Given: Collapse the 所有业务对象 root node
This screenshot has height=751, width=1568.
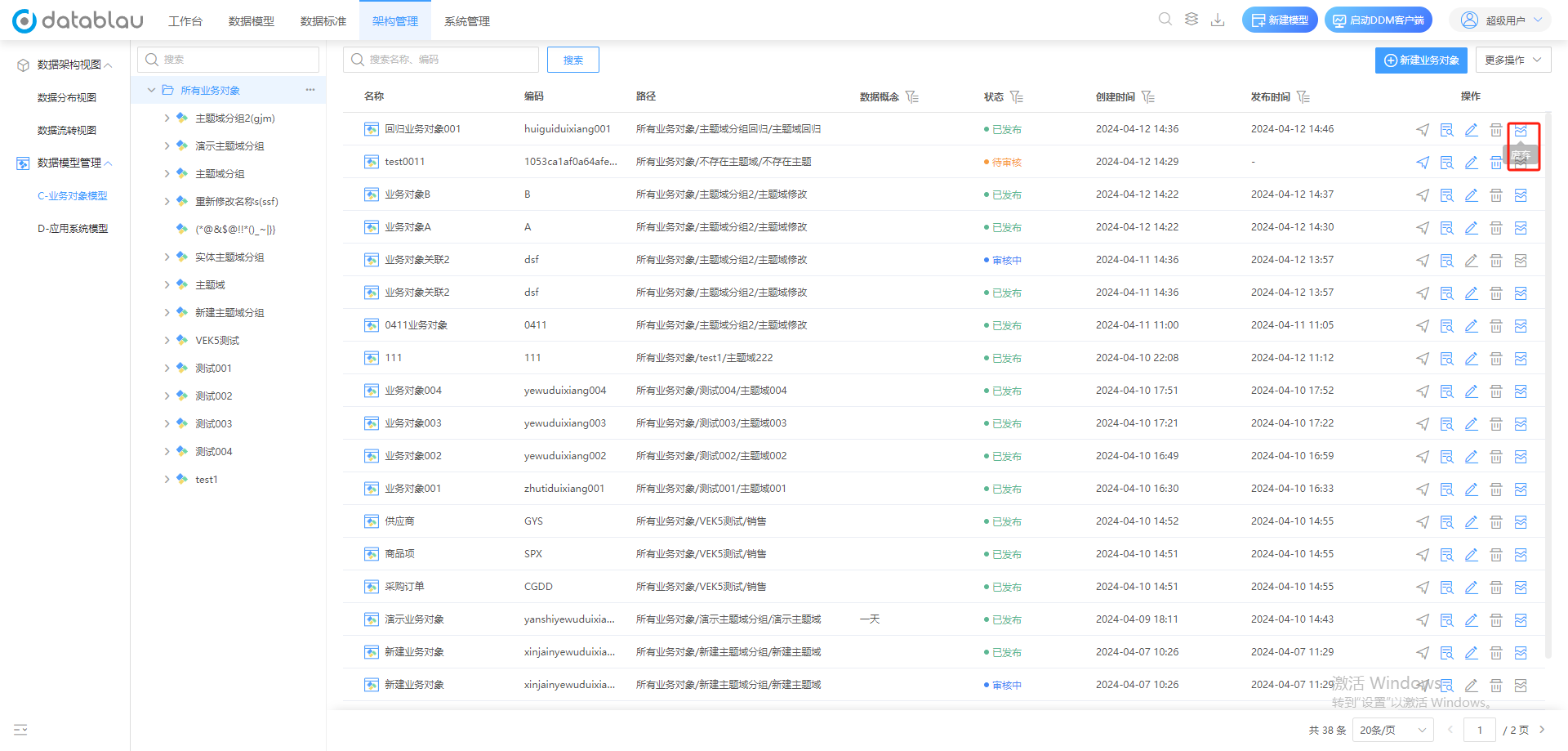Looking at the screenshot, I should 151,90.
